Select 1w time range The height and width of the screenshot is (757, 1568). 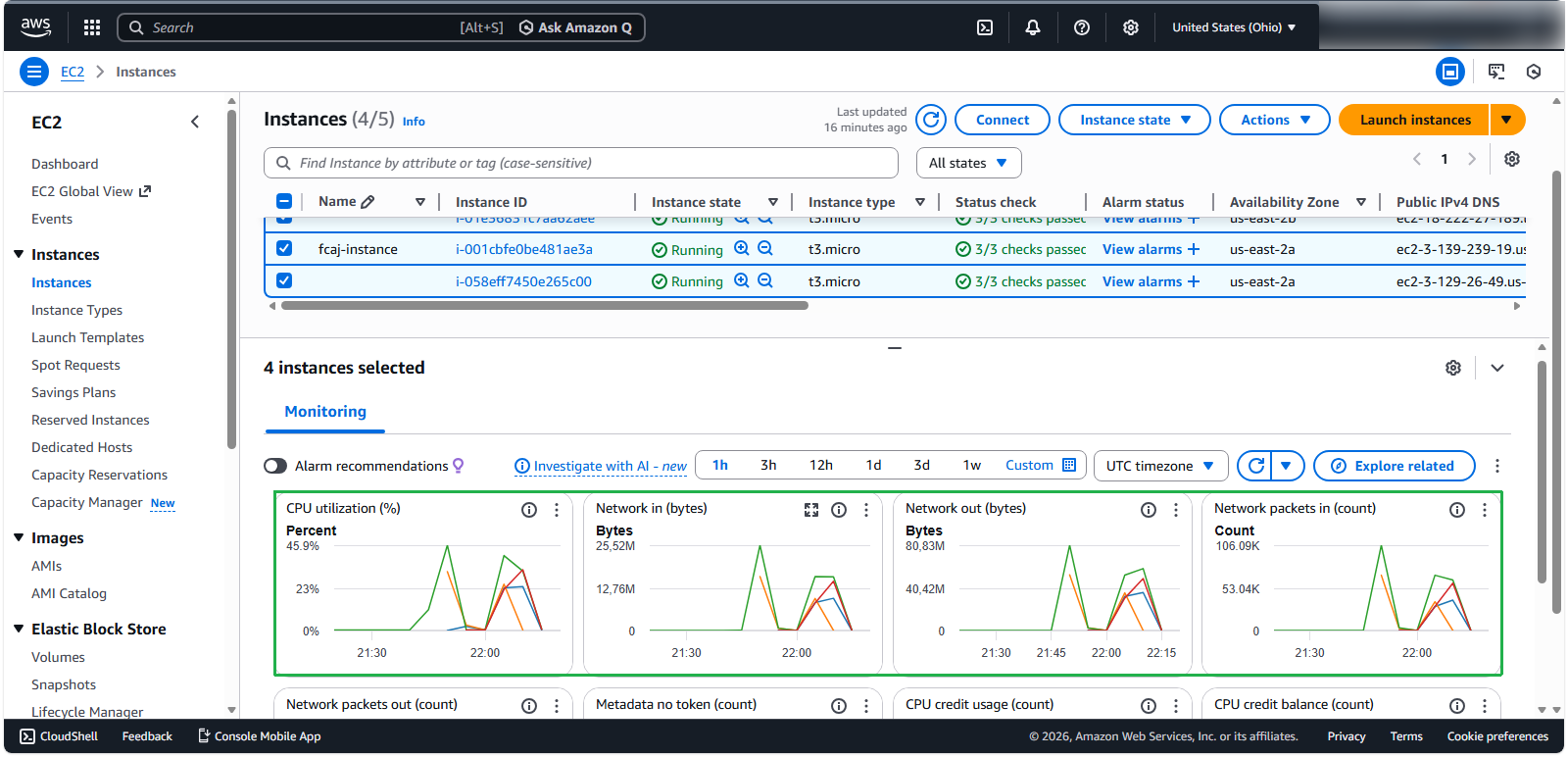click(x=972, y=465)
